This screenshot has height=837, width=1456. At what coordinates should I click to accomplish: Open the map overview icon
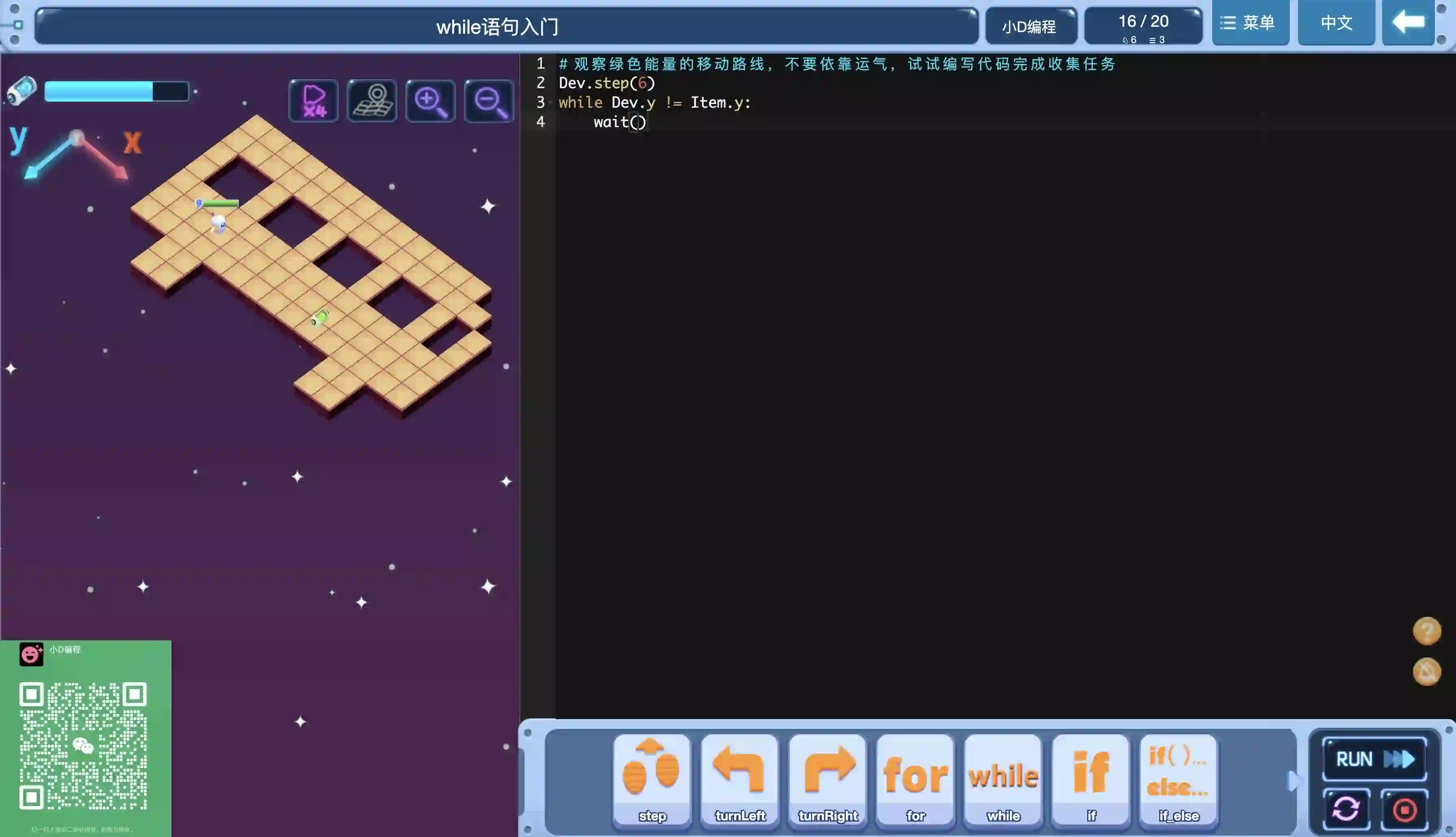(372, 101)
